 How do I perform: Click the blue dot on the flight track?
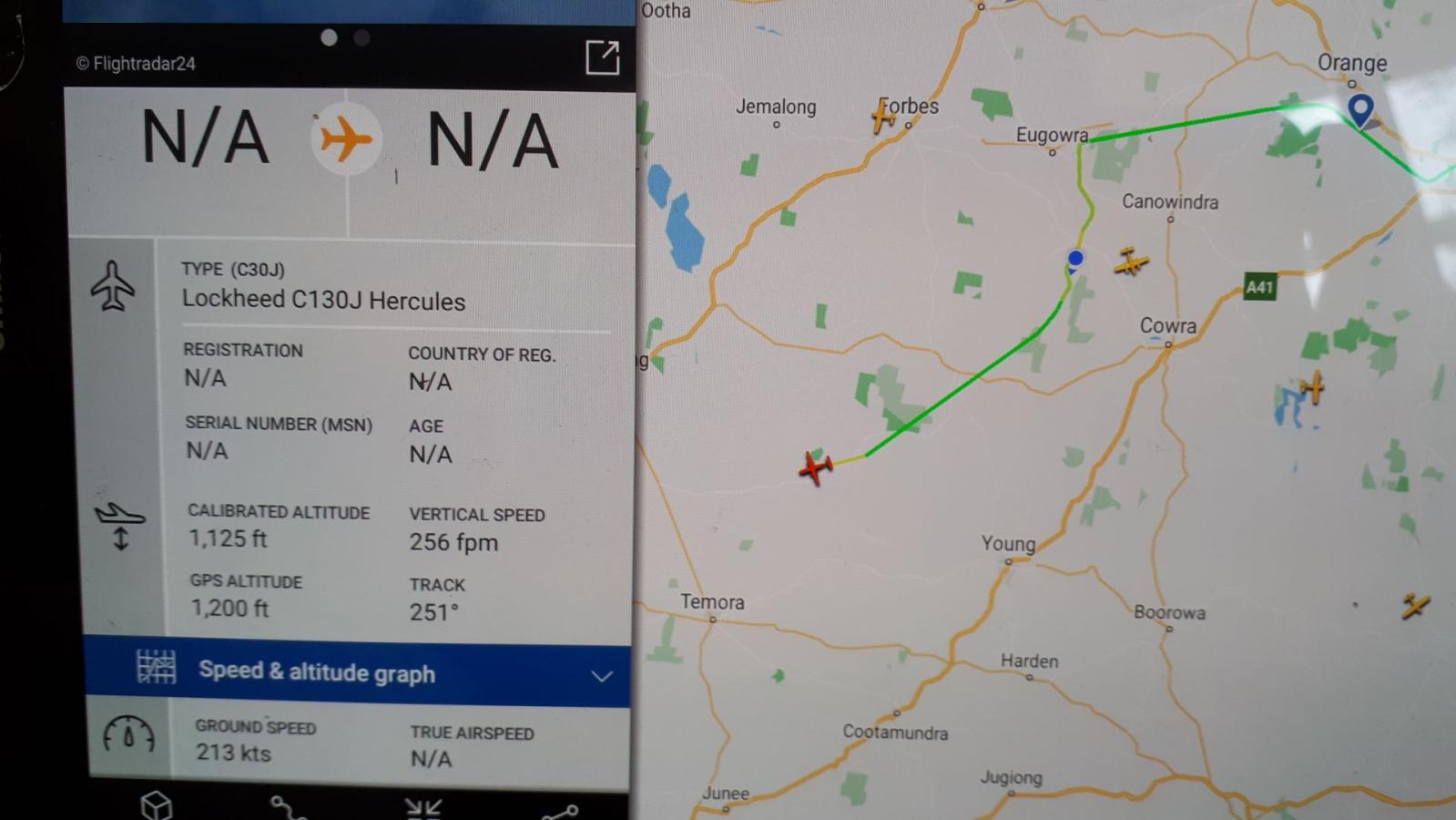point(1075,259)
